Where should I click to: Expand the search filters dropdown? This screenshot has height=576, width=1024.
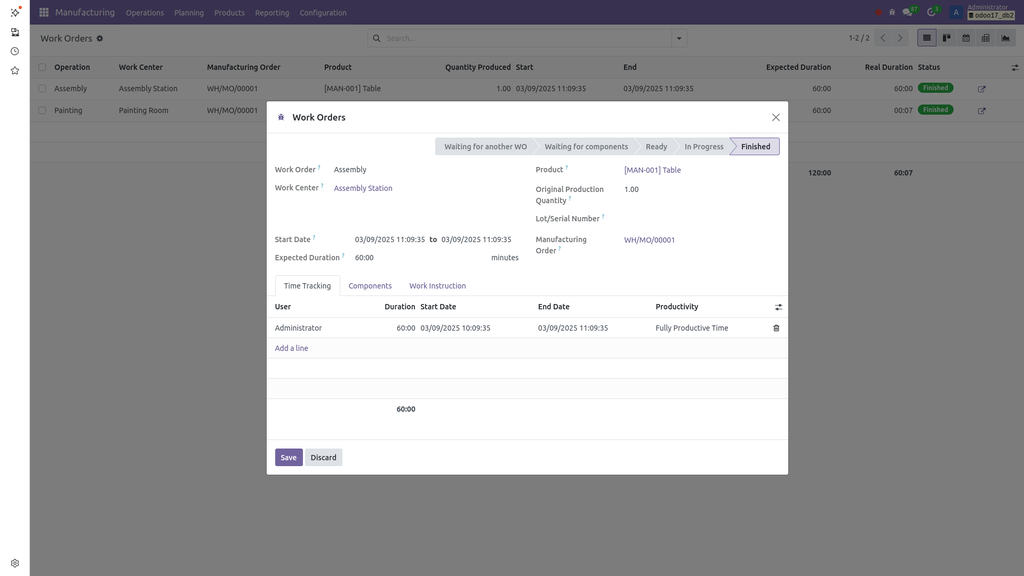679,37
